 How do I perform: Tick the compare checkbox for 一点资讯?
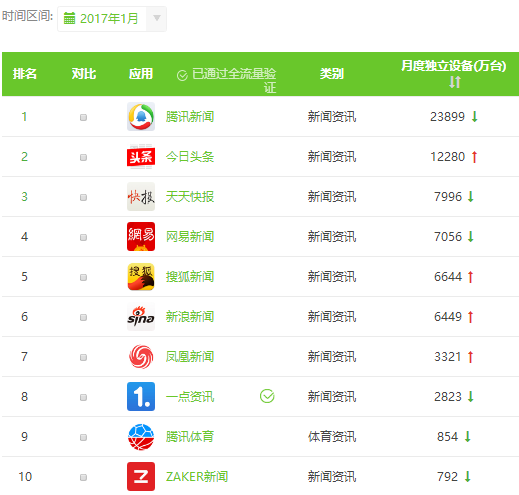tap(83, 397)
